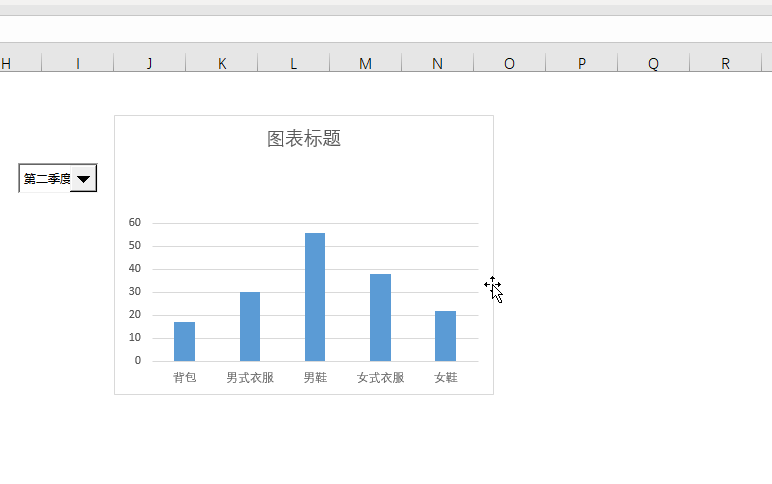
Task: Select column header O
Action: tap(510, 64)
